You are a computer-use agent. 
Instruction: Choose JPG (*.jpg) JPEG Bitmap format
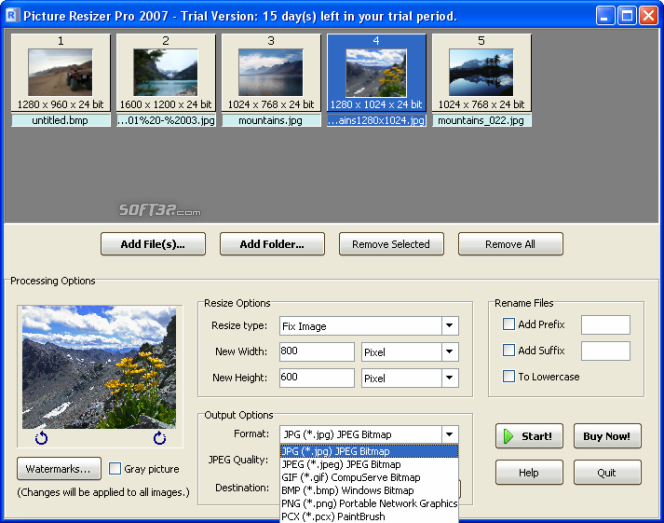click(x=369, y=451)
